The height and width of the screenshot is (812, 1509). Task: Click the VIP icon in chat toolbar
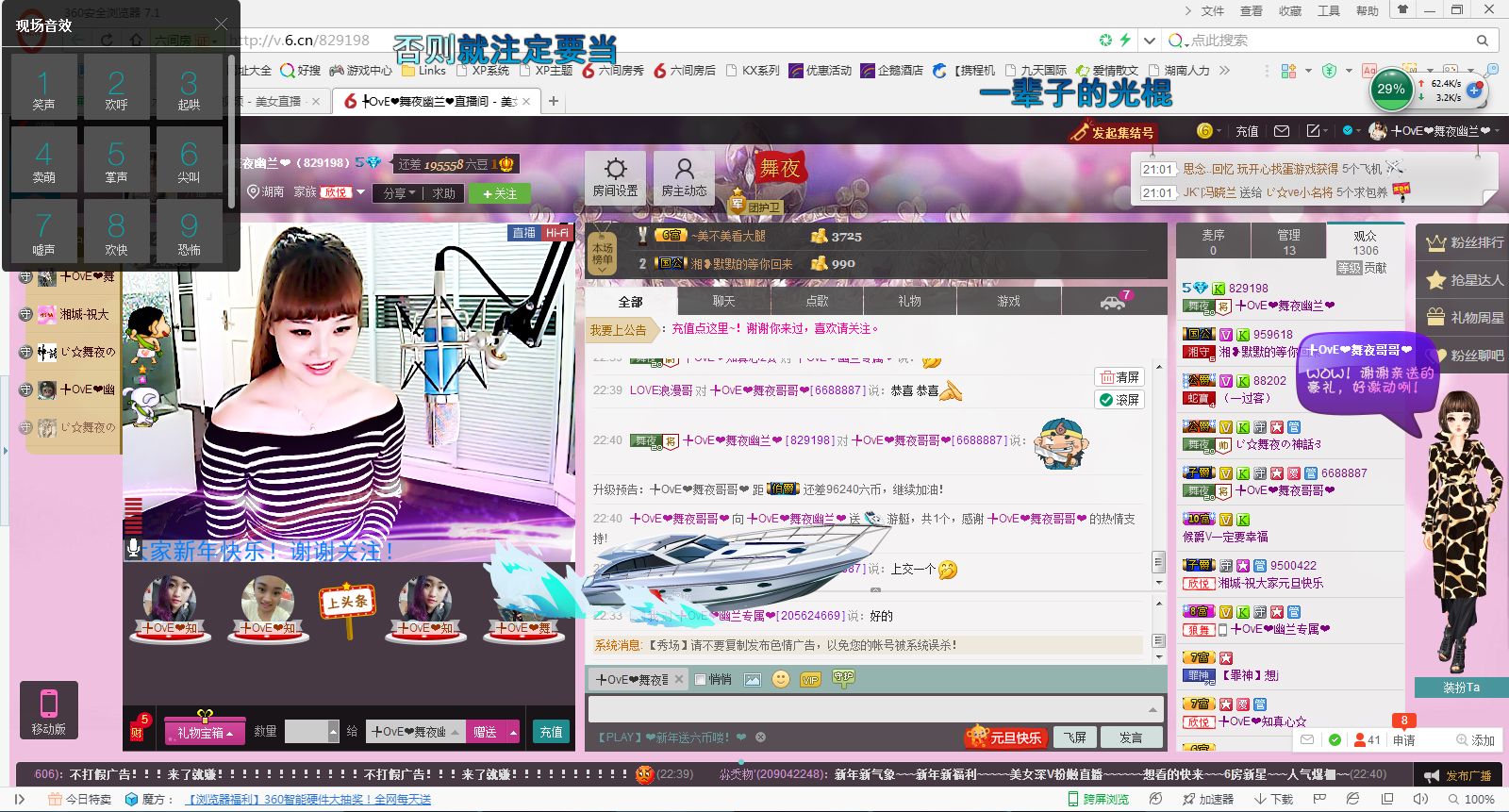coord(810,679)
